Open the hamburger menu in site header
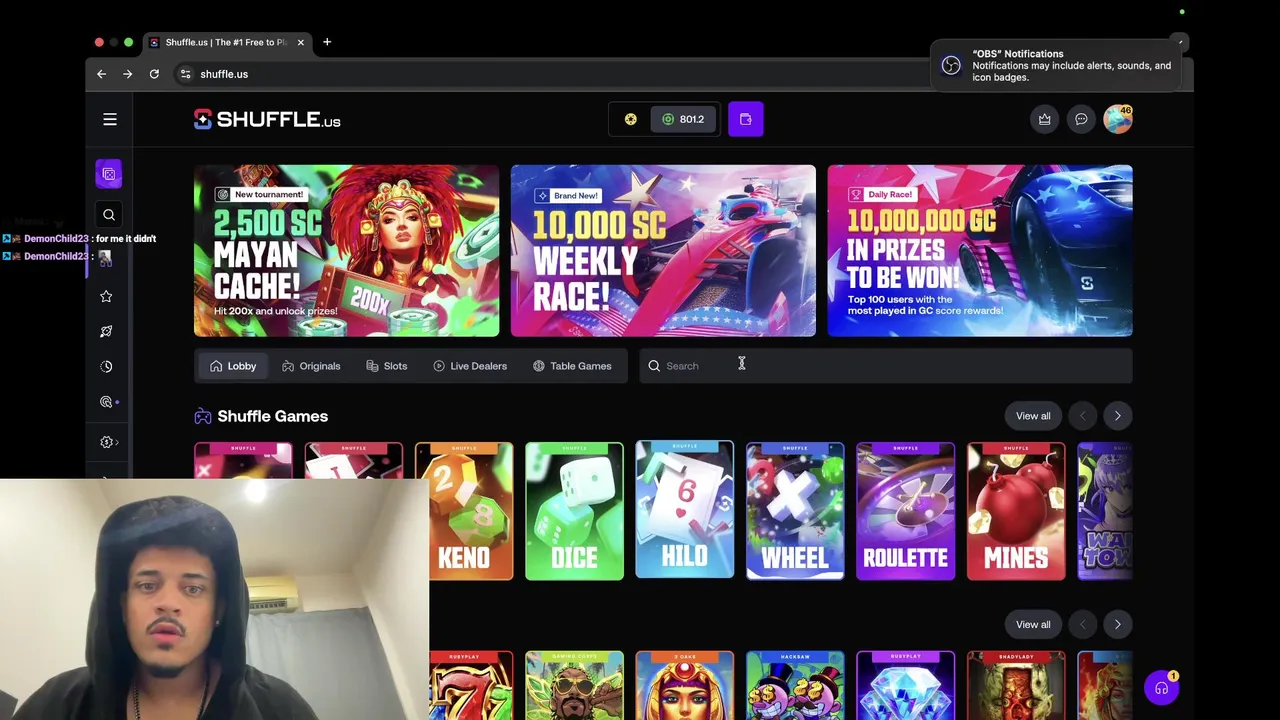This screenshot has height=720, width=1280. [x=110, y=120]
